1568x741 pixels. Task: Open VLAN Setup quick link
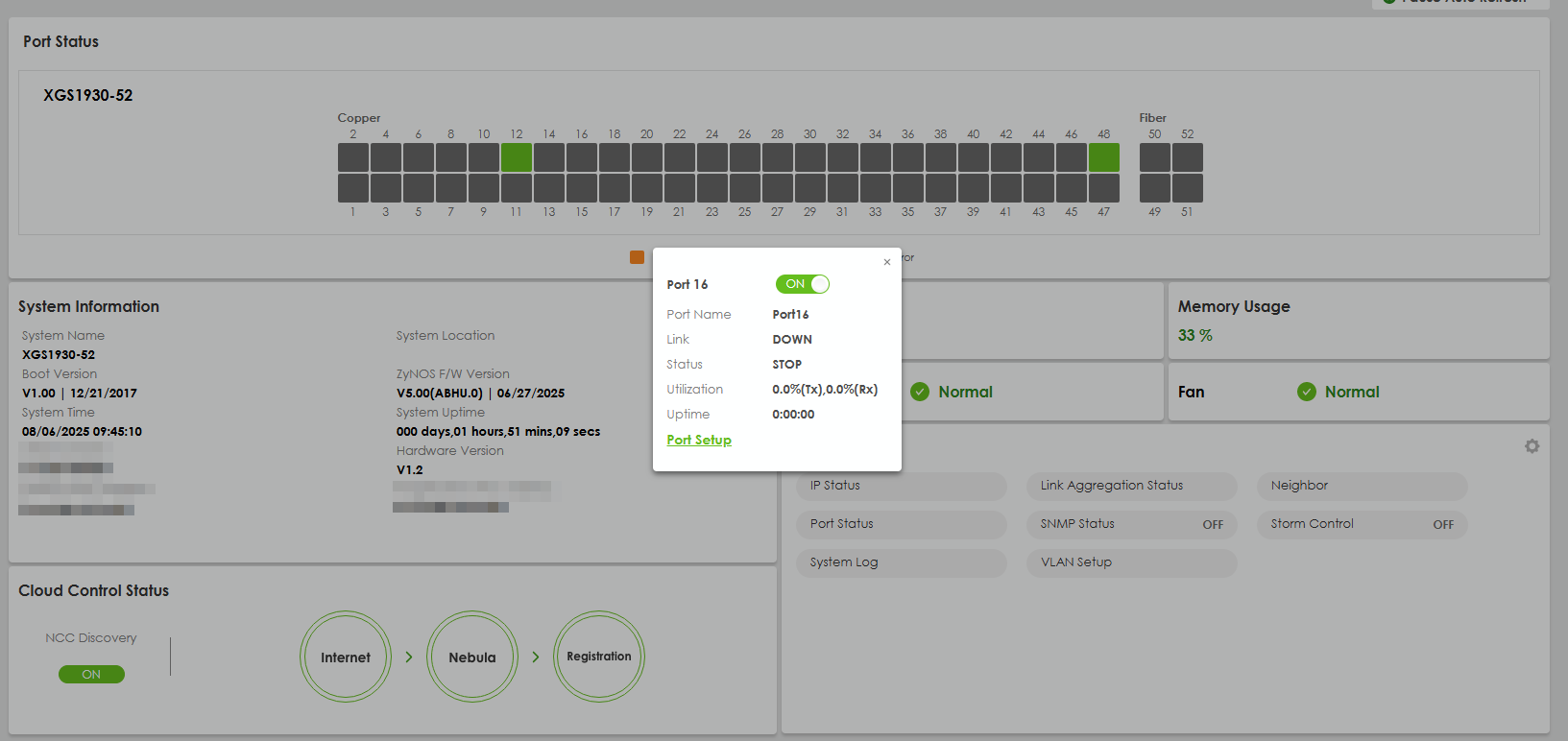1131,562
